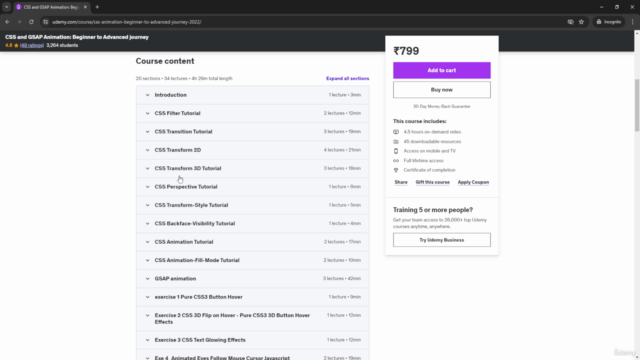
Task: Expand the CSS Animation Tutorial chevron
Action: tap(147, 242)
